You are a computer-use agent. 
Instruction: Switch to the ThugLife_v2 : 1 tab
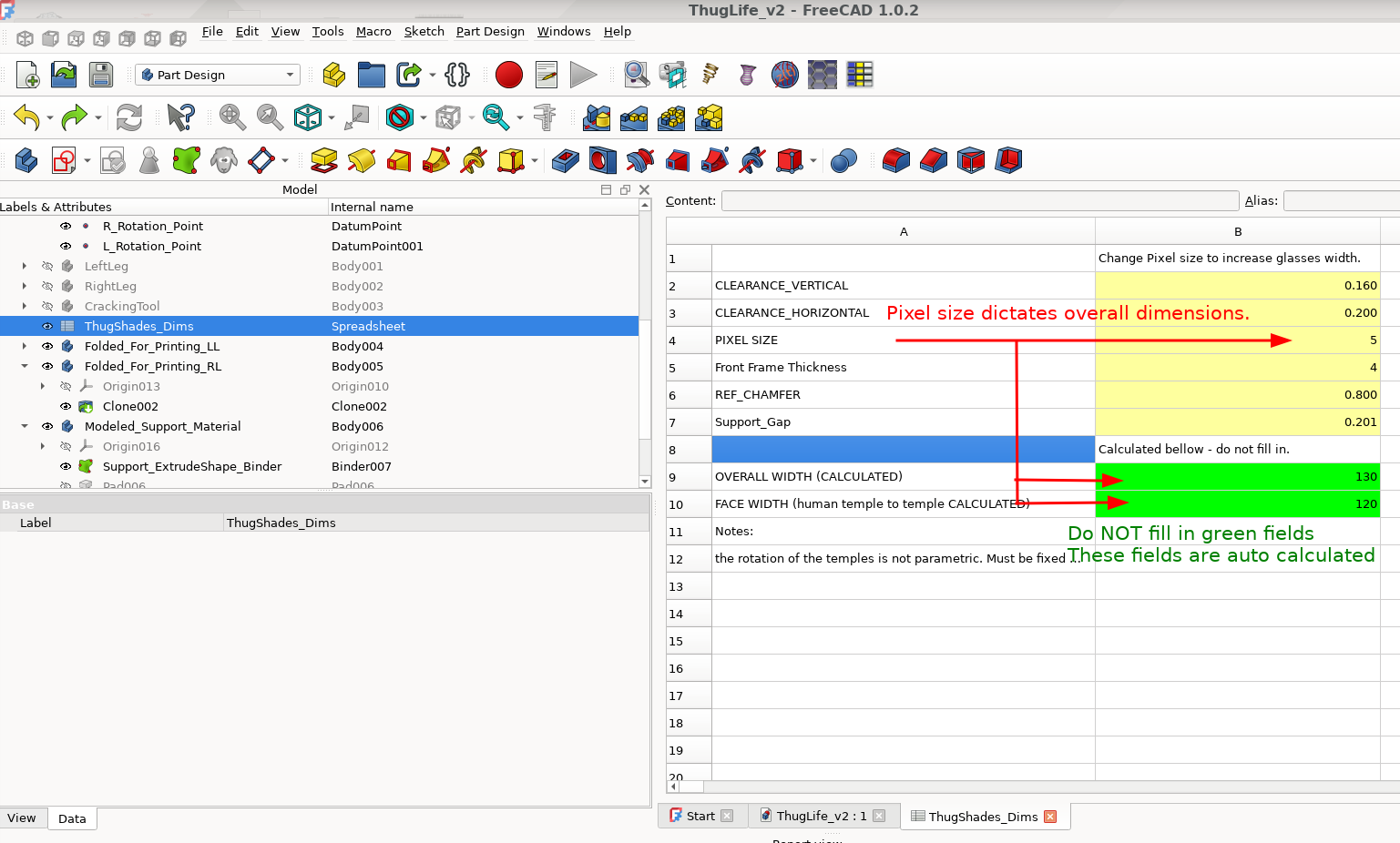coord(822,816)
